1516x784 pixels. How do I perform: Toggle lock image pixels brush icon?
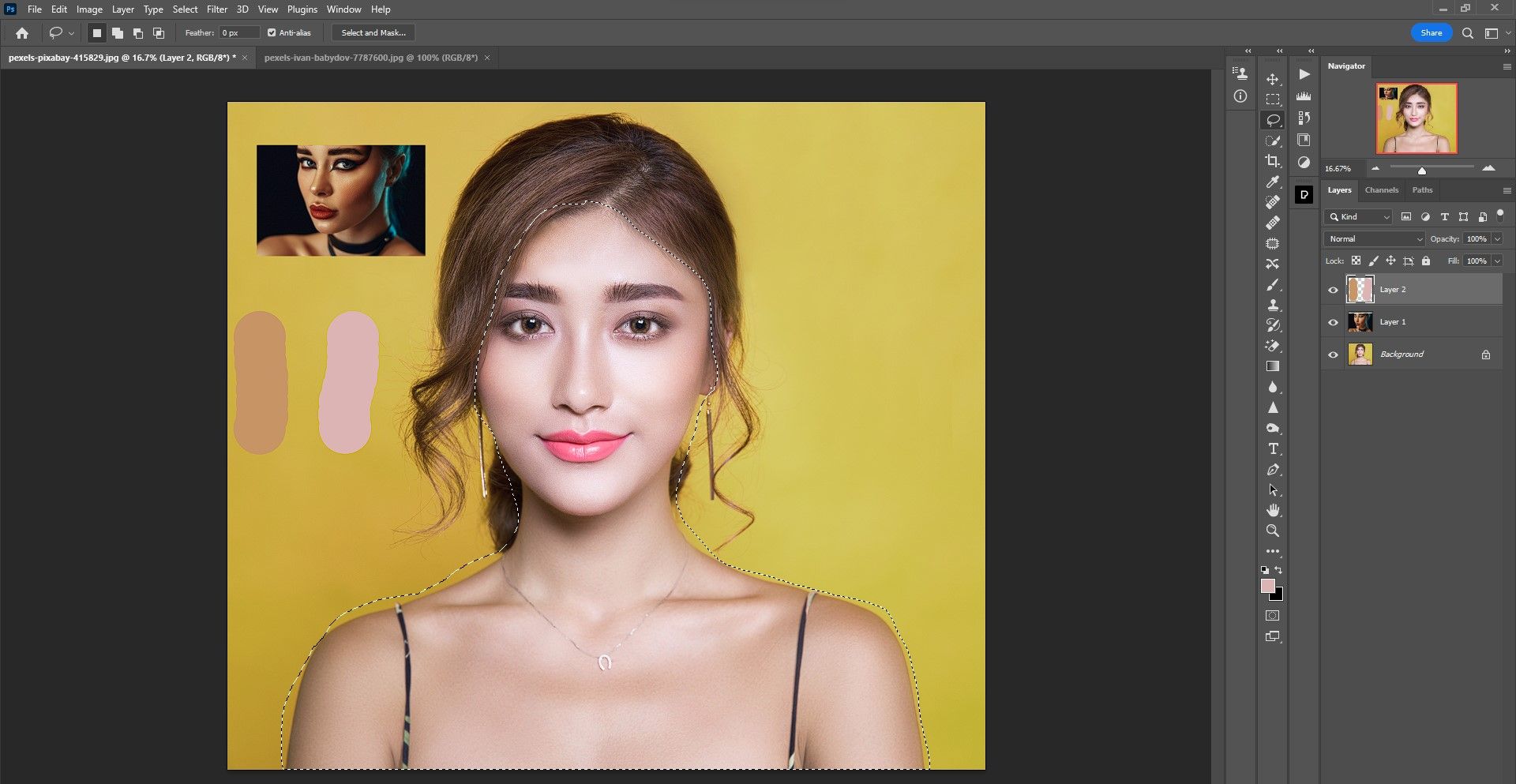click(1373, 261)
